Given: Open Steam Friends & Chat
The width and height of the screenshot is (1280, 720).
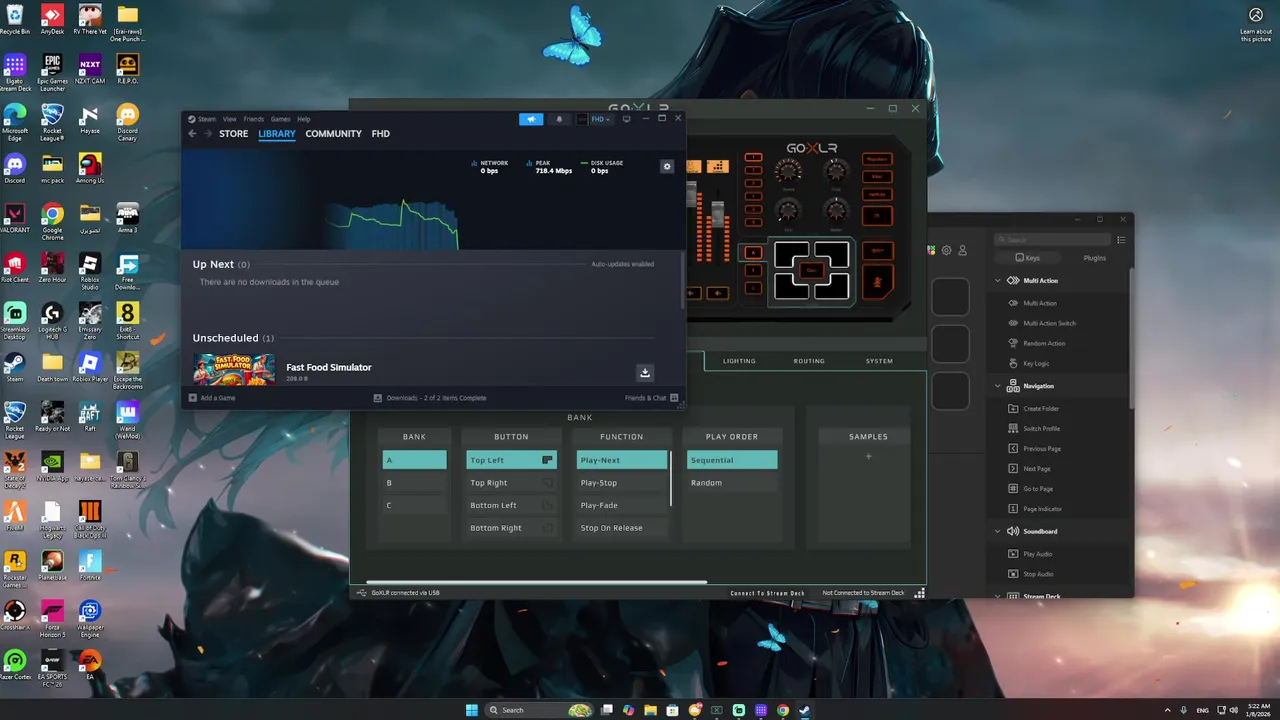Looking at the screenshot, I should pos(652,398).
